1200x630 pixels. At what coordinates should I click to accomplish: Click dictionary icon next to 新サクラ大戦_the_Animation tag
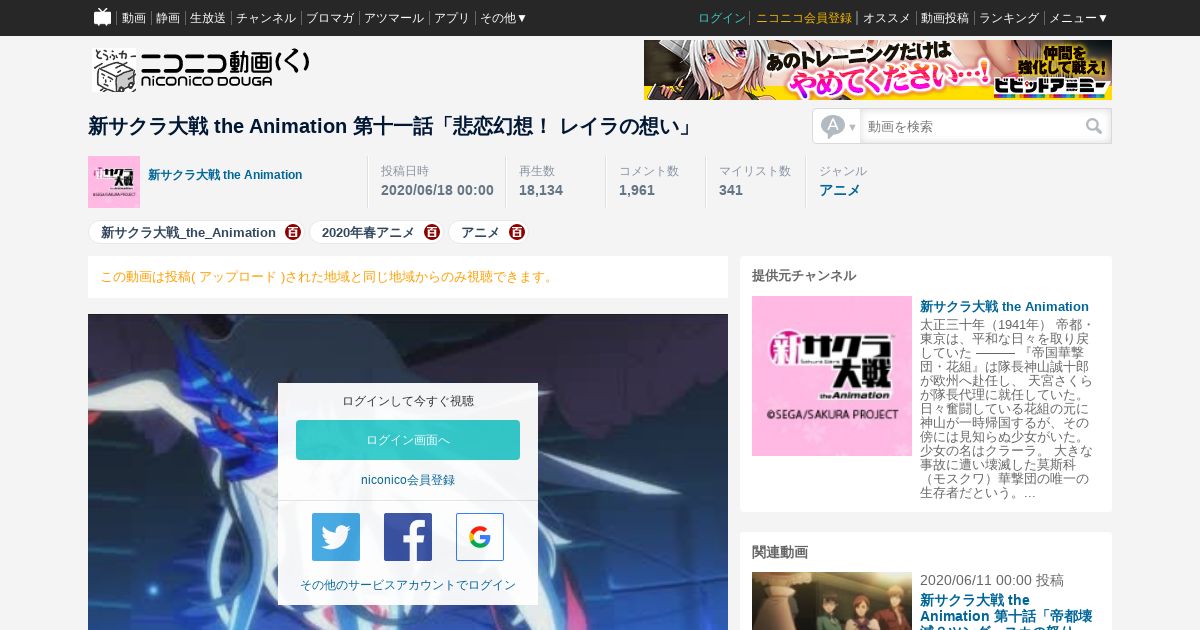coord(293,232)
